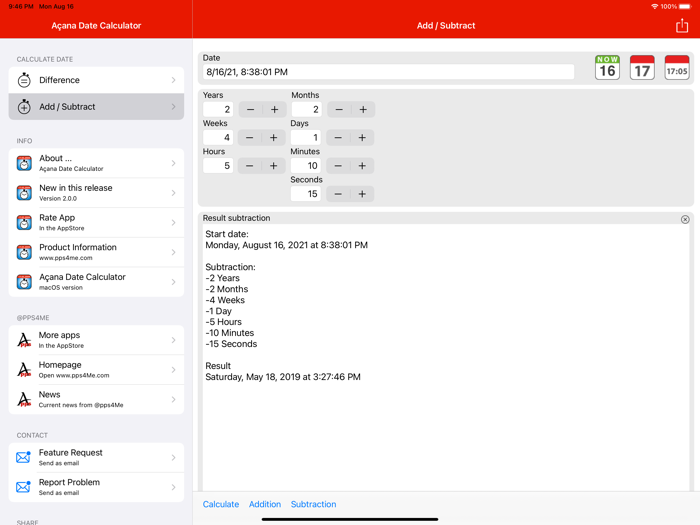The image size is (700, 525).
Task: Increase Days with plus button
Action: coord(362,138)
